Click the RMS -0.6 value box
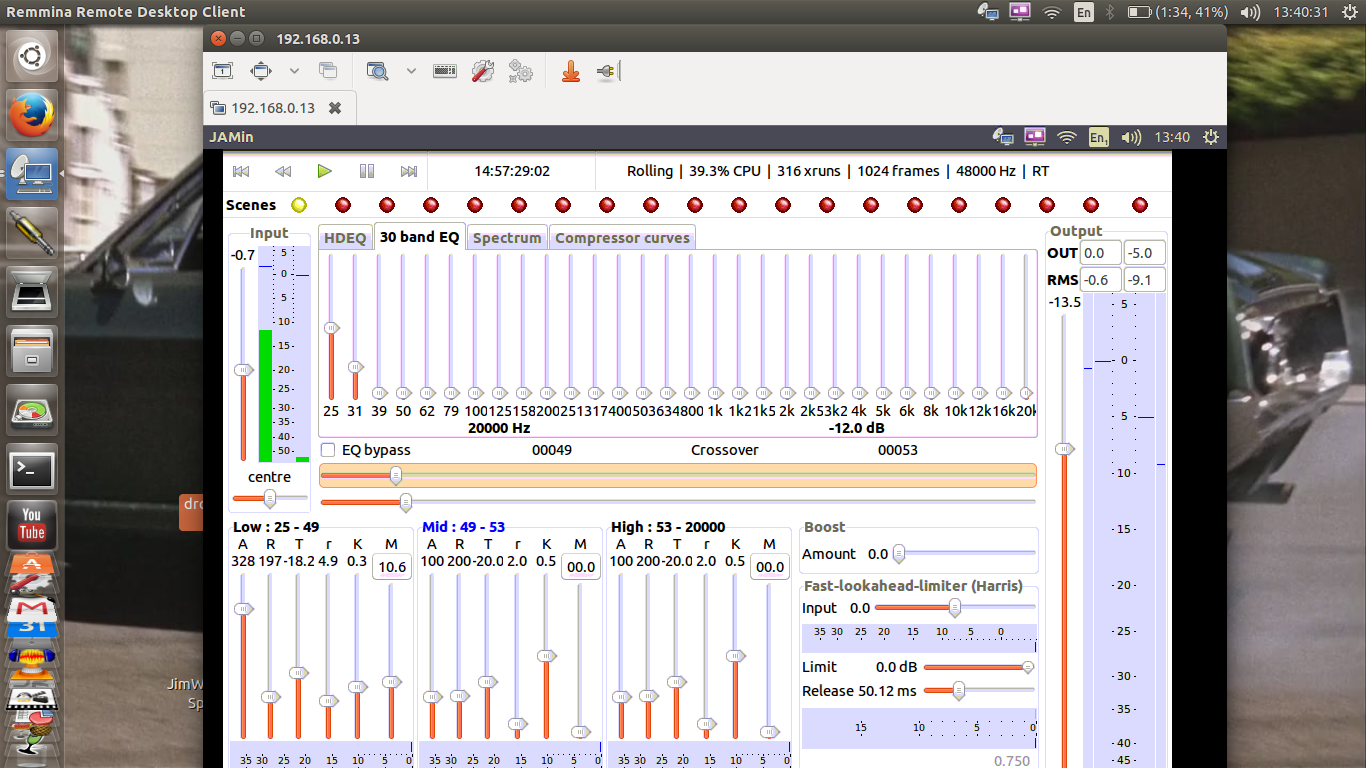The width and height of the screenshot is (1366, 768). click(1102, 280)
